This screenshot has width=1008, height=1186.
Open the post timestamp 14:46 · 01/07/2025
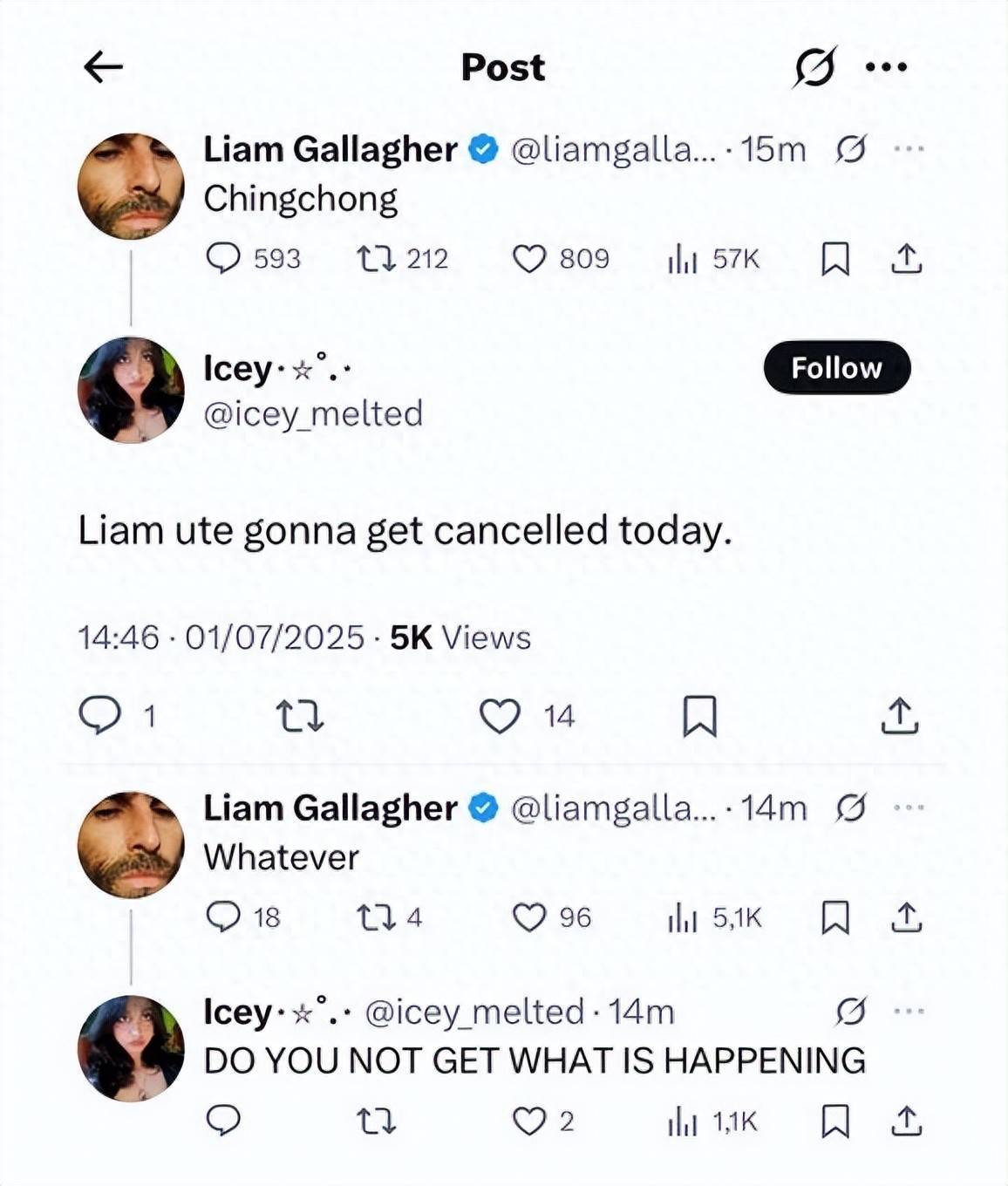point(221,637)
